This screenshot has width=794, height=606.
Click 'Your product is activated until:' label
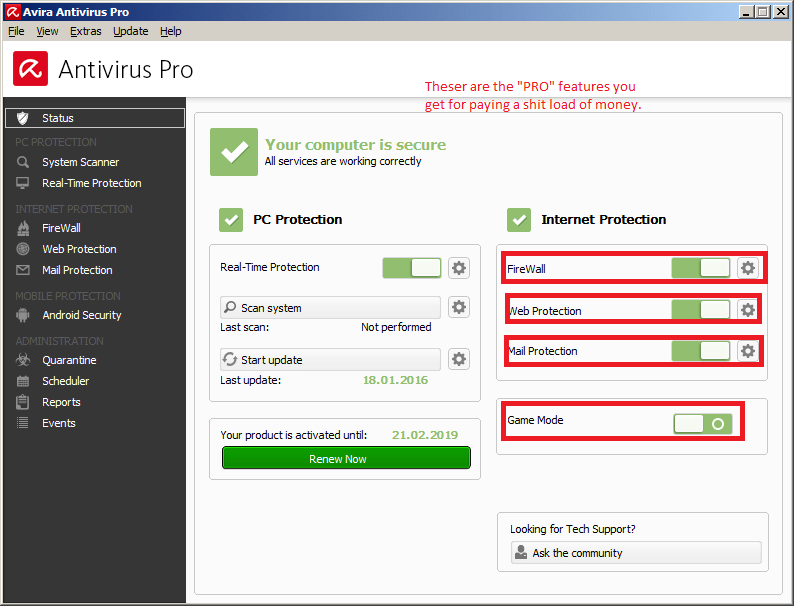(x=294, y=435)
